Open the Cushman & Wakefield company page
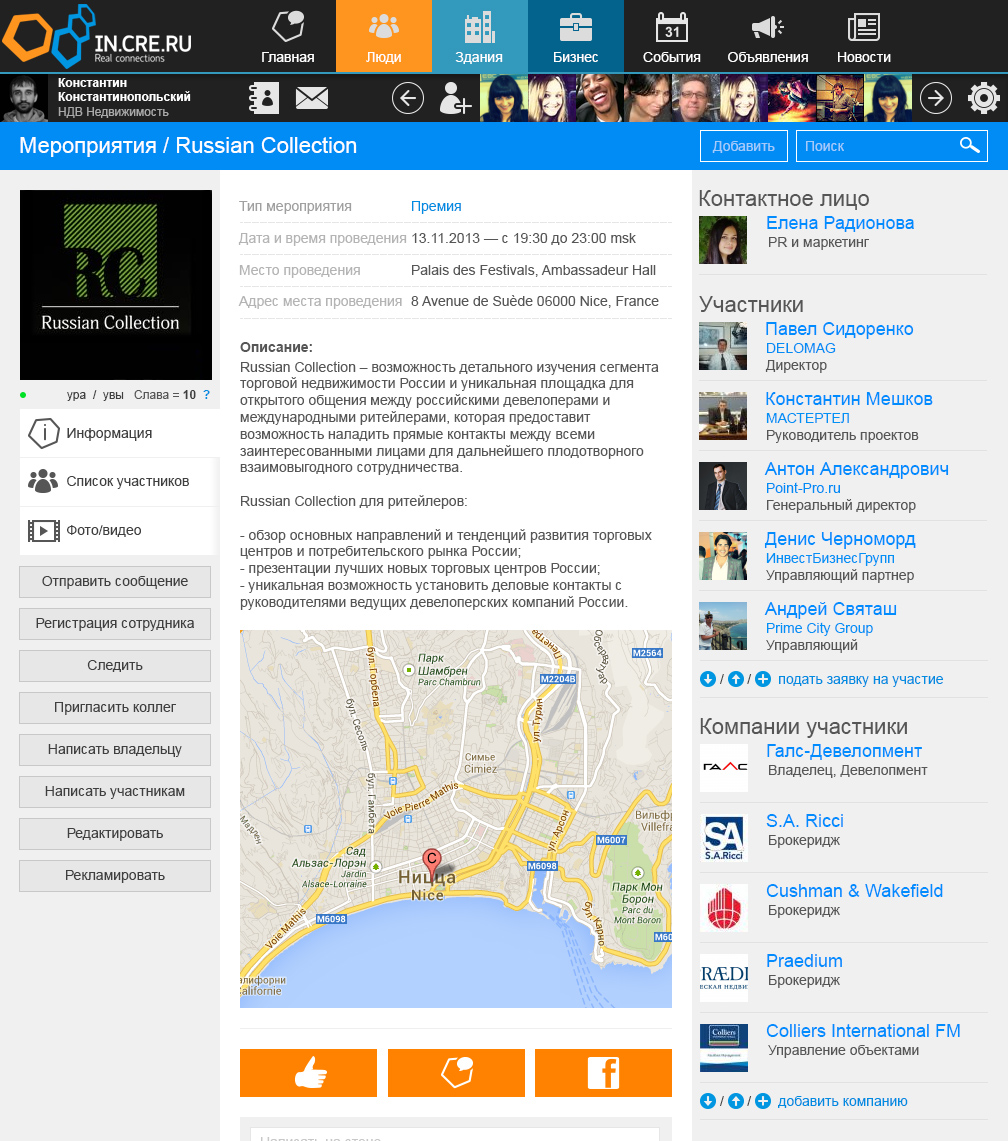Screen dimensions: 1008x1141 coord(854,891)
